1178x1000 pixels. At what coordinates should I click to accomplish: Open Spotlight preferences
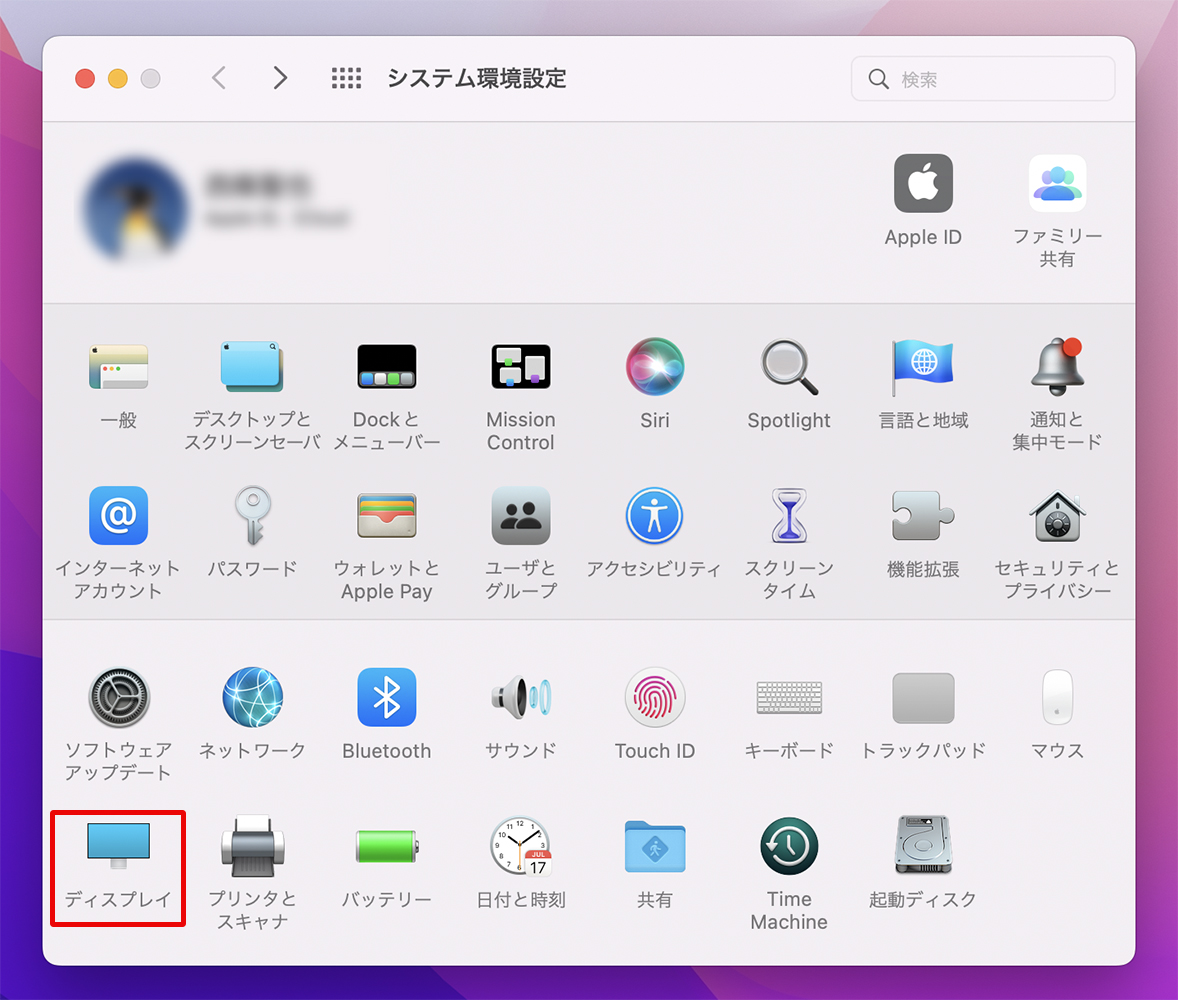click(x=789, y=367)
